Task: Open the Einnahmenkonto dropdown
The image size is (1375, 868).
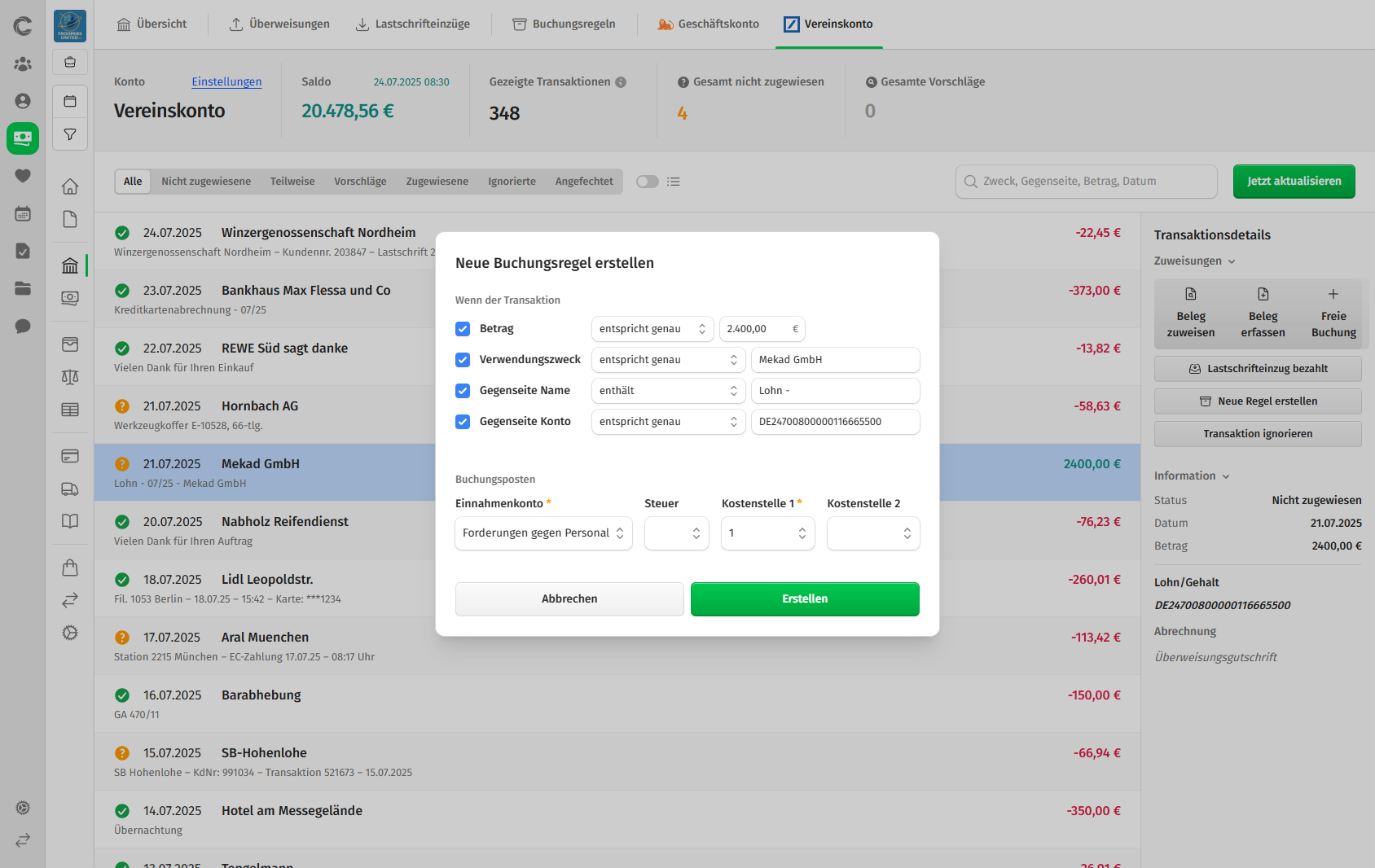Action: (543, 533)
